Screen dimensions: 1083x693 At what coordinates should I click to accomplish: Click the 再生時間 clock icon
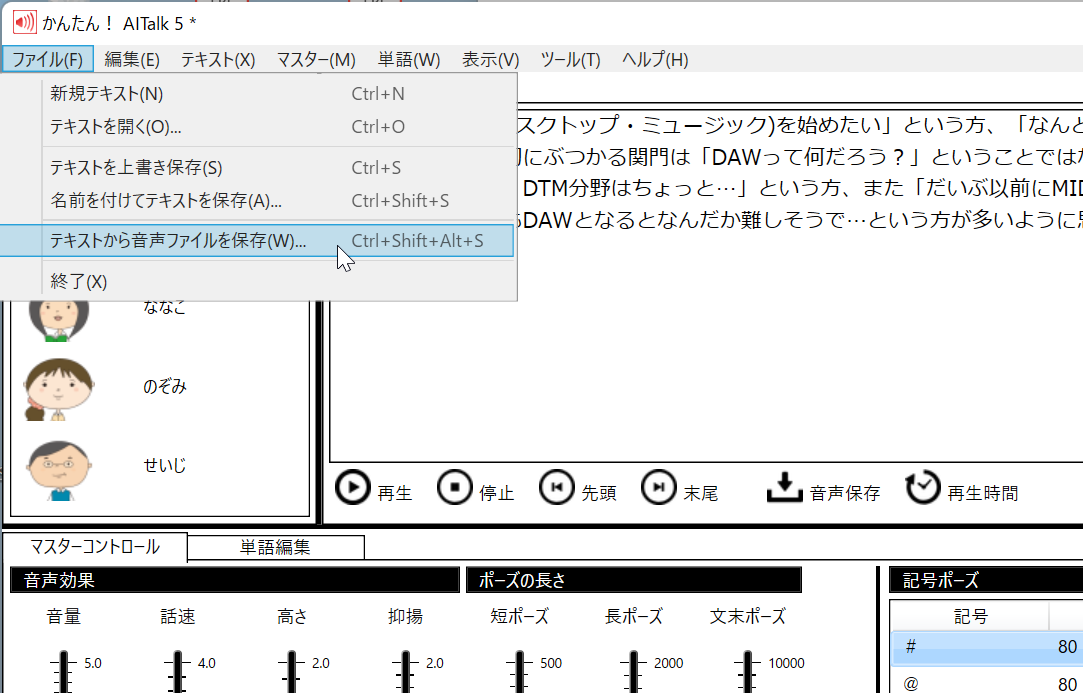[923, 487]
